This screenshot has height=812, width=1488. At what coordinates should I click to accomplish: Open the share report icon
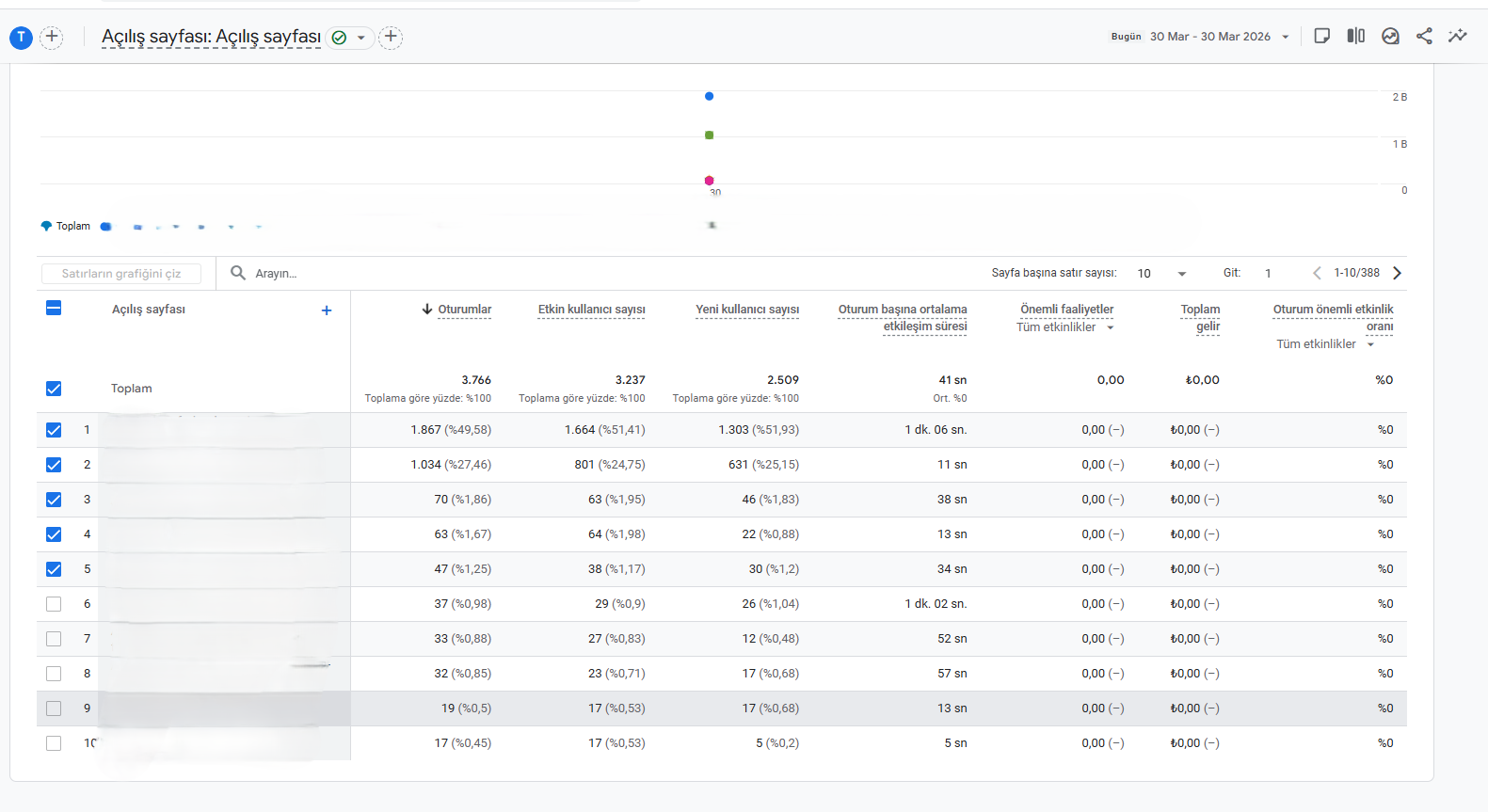coord(1424,36)
